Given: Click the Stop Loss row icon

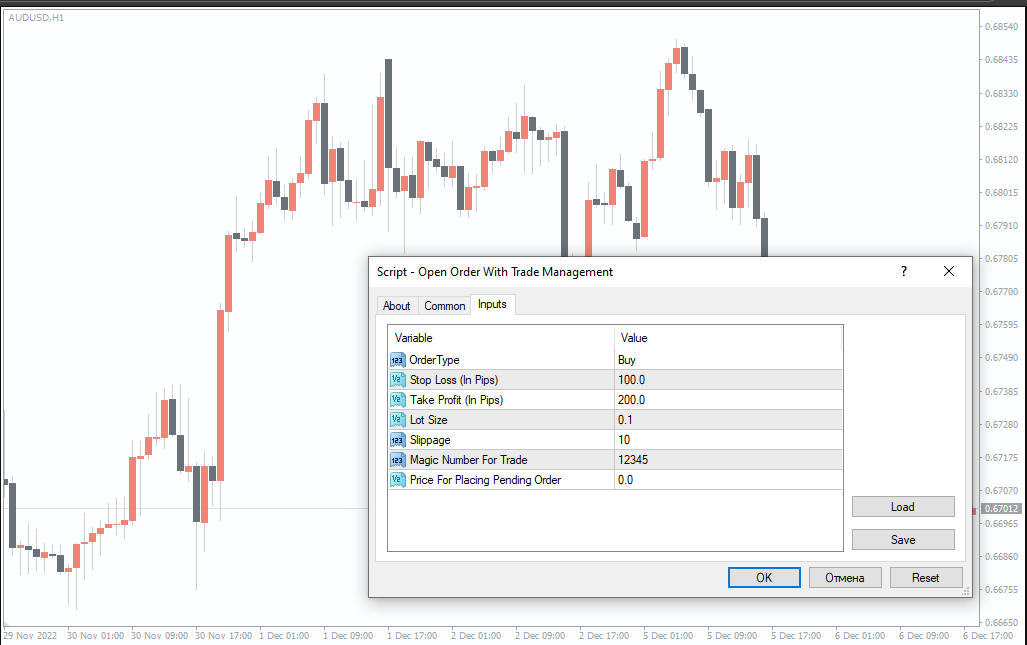Looking at the screenshot, I should tap(398, 380).
